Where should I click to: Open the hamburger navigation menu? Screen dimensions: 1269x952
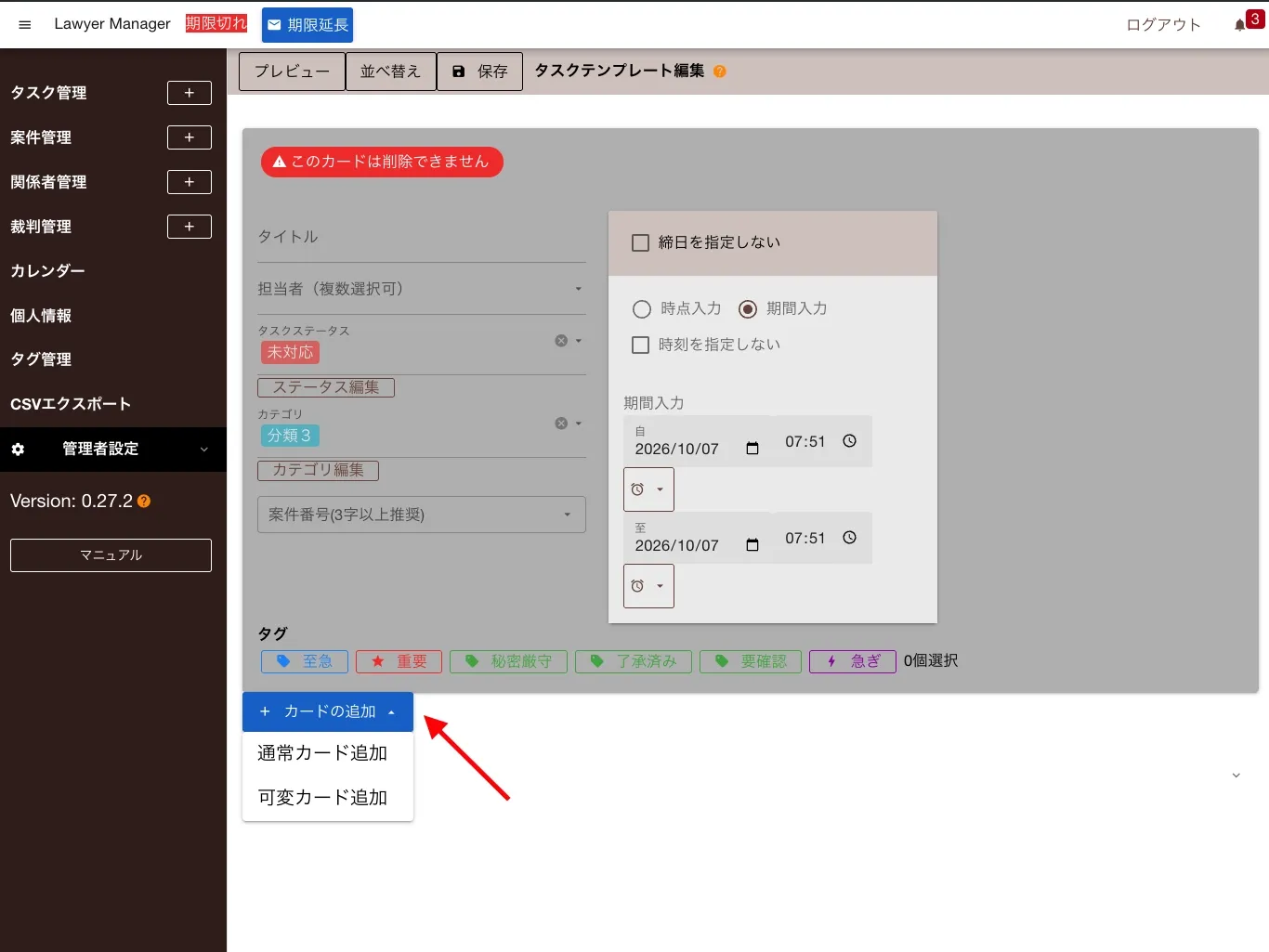(x=25, y=24)
